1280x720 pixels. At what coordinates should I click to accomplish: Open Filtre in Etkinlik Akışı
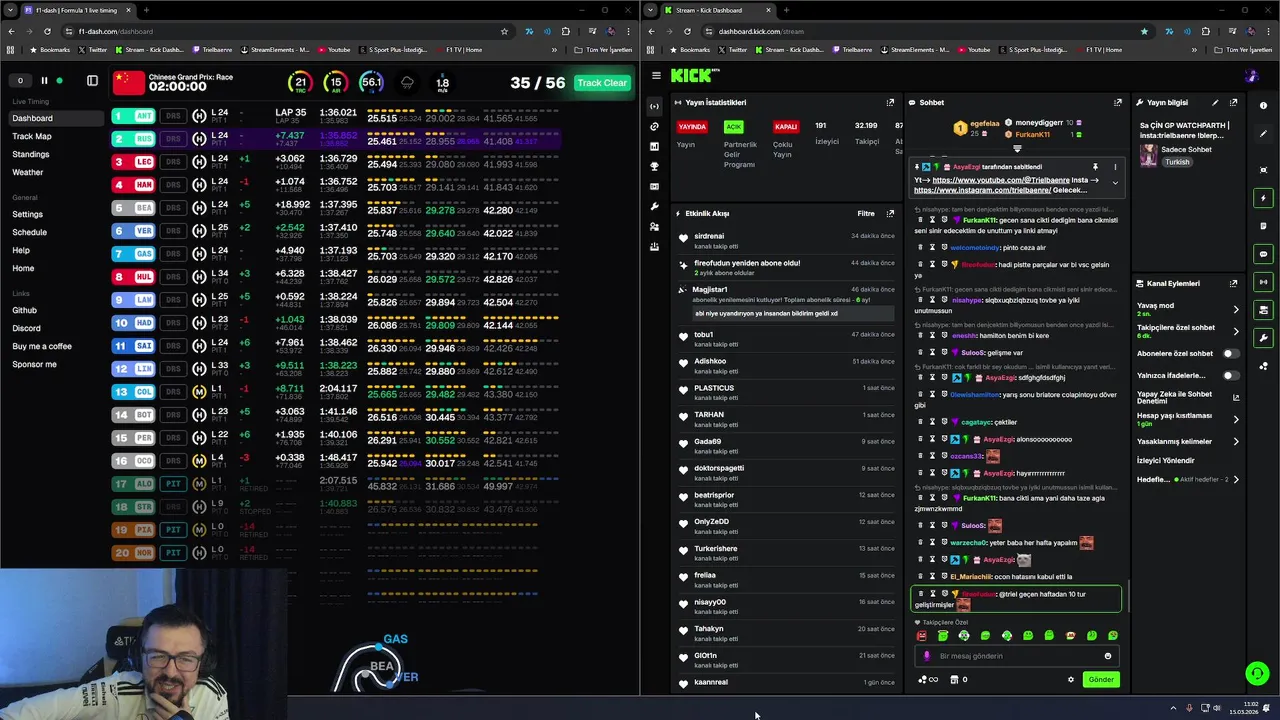(x=866, y=213)
